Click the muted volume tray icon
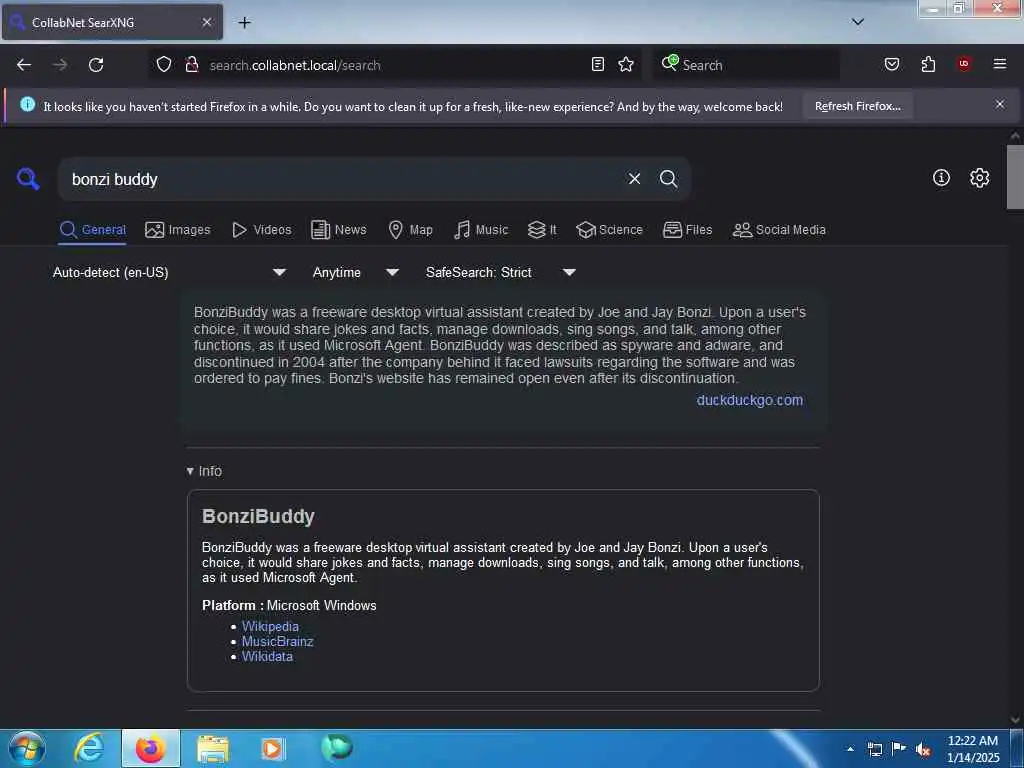 (923, 750)
